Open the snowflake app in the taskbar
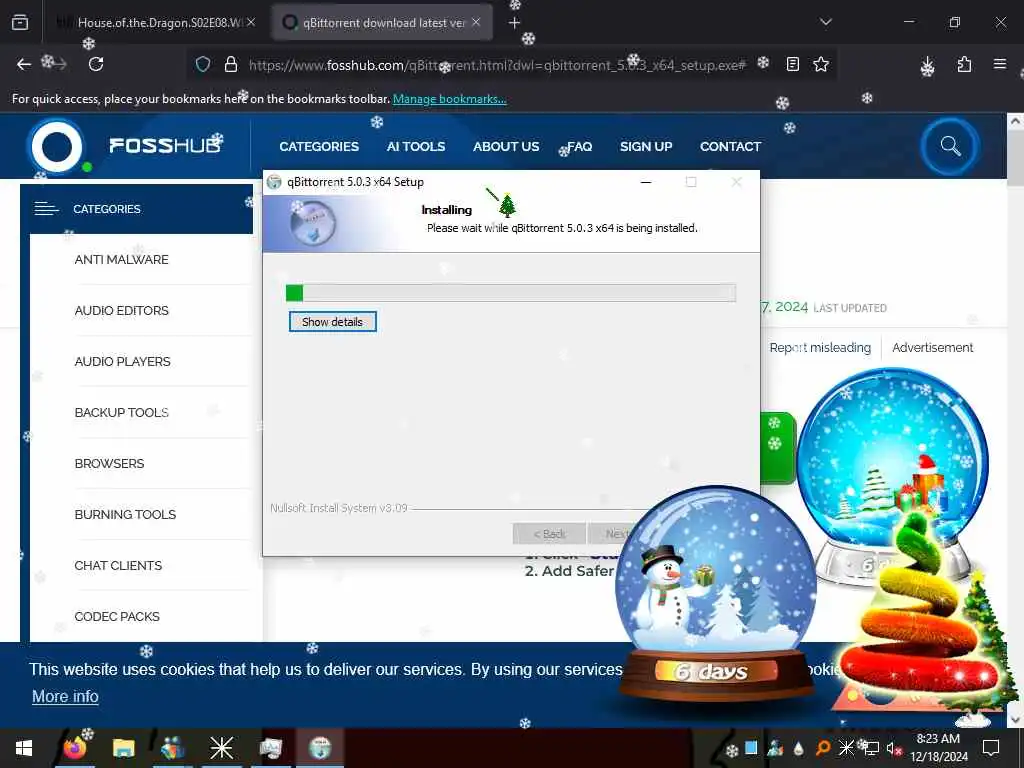Screen dimensions: 1024x768 tap(221, 748)
